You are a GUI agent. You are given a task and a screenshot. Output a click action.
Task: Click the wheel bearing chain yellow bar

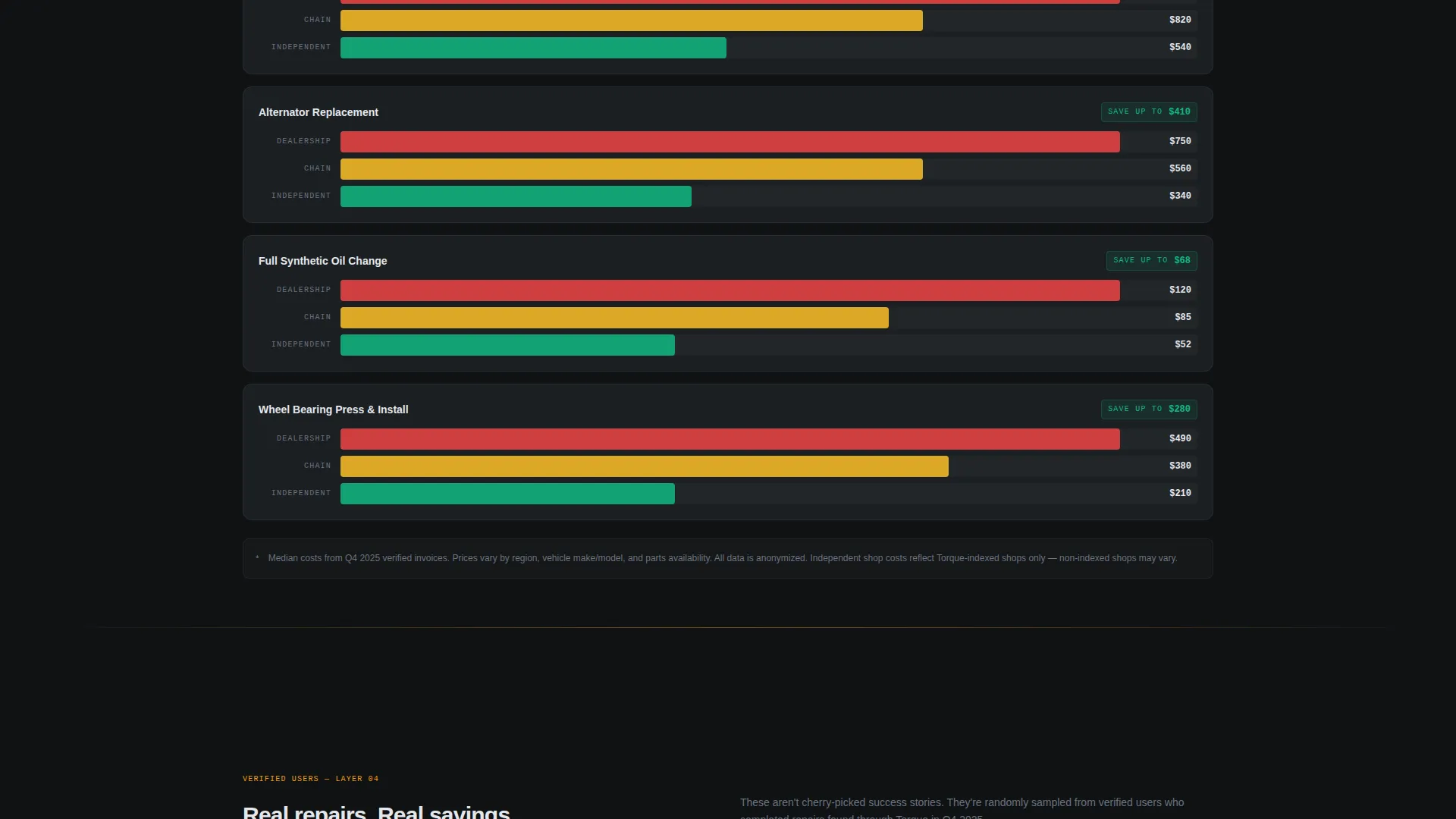(x=644, y=466)
